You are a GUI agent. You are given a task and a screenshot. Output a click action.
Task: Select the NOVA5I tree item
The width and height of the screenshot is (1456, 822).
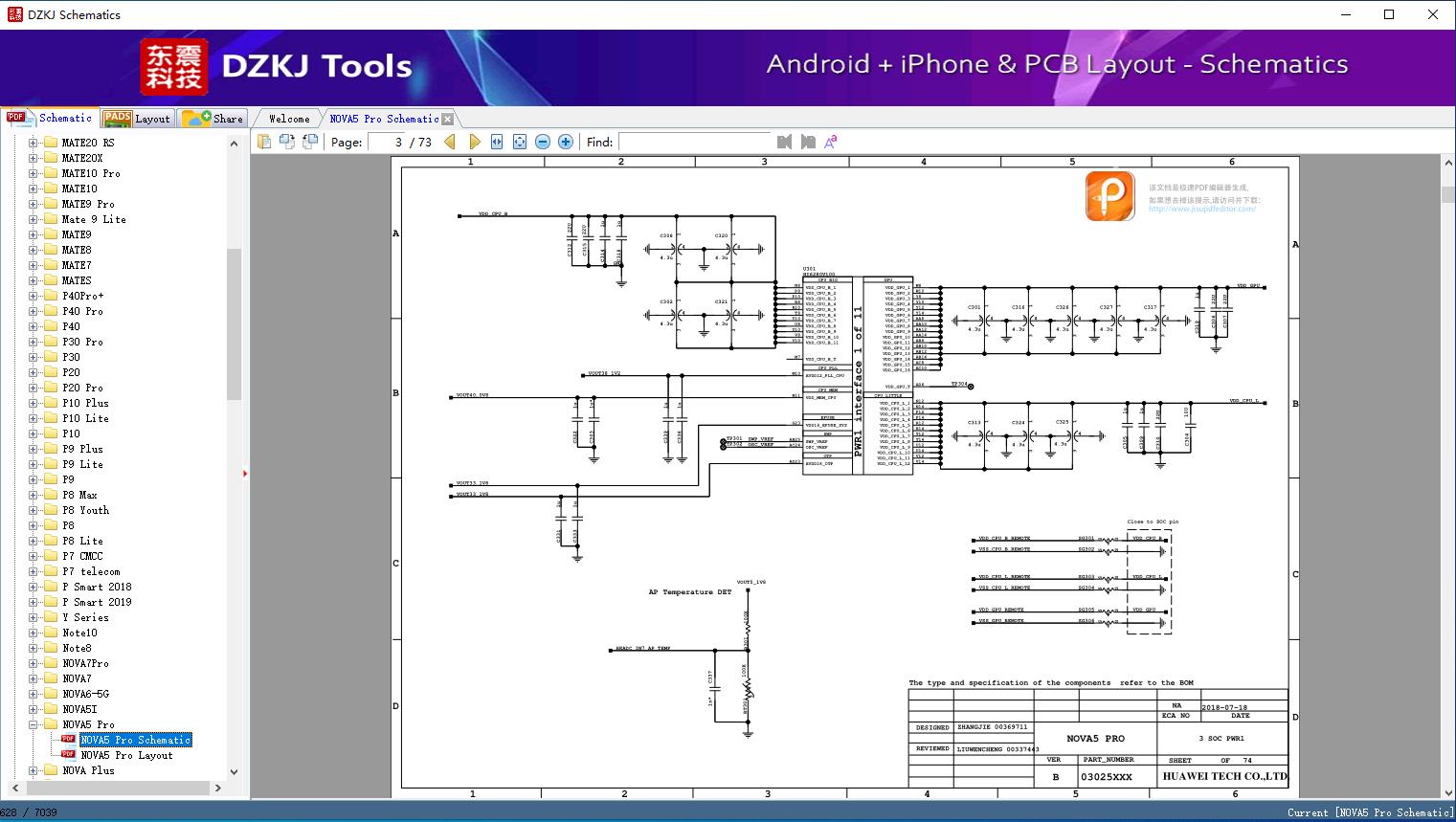pyautogui.click(x=80, y=709)
